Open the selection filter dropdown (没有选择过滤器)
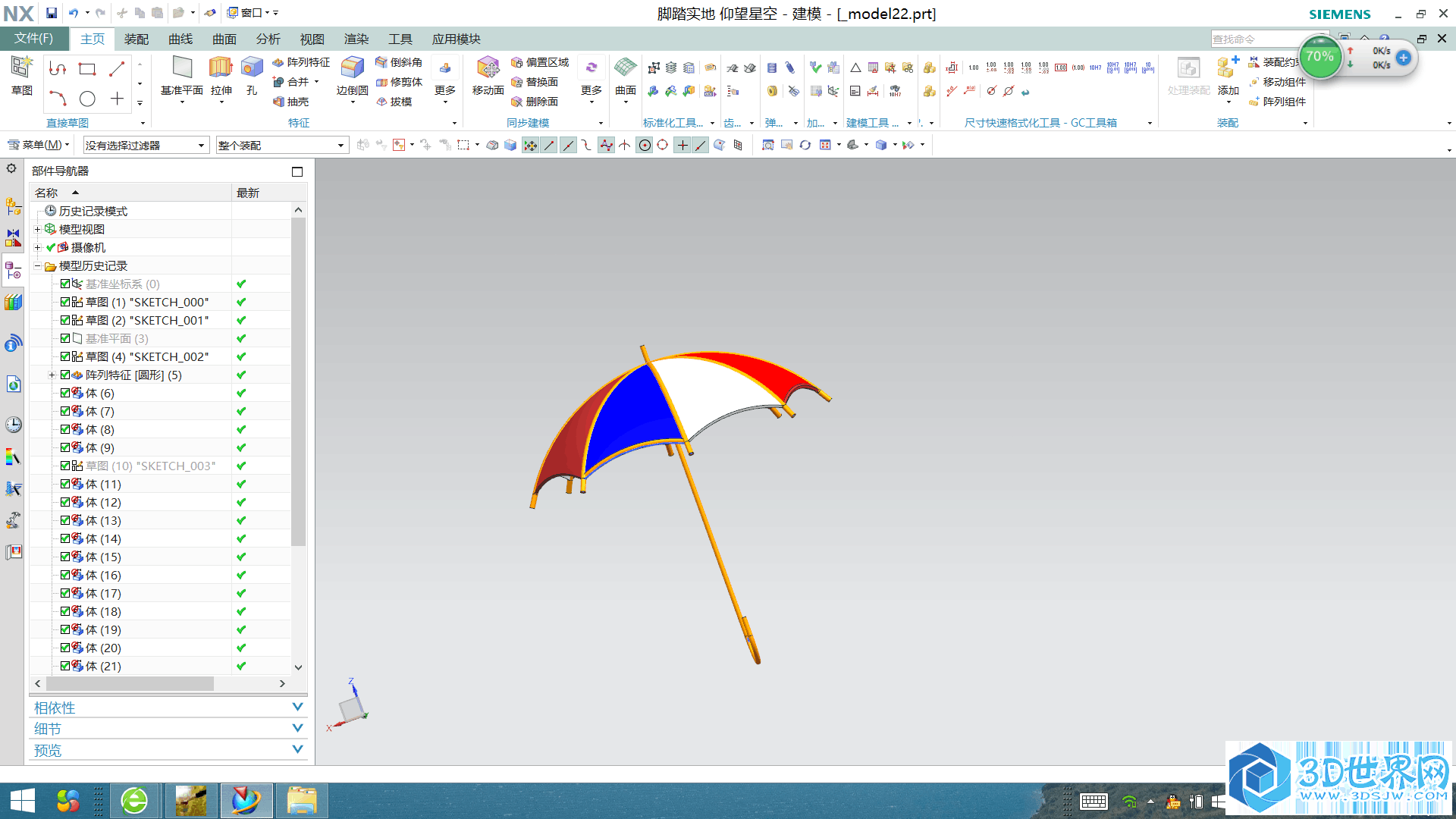 (x=146, y=145)
